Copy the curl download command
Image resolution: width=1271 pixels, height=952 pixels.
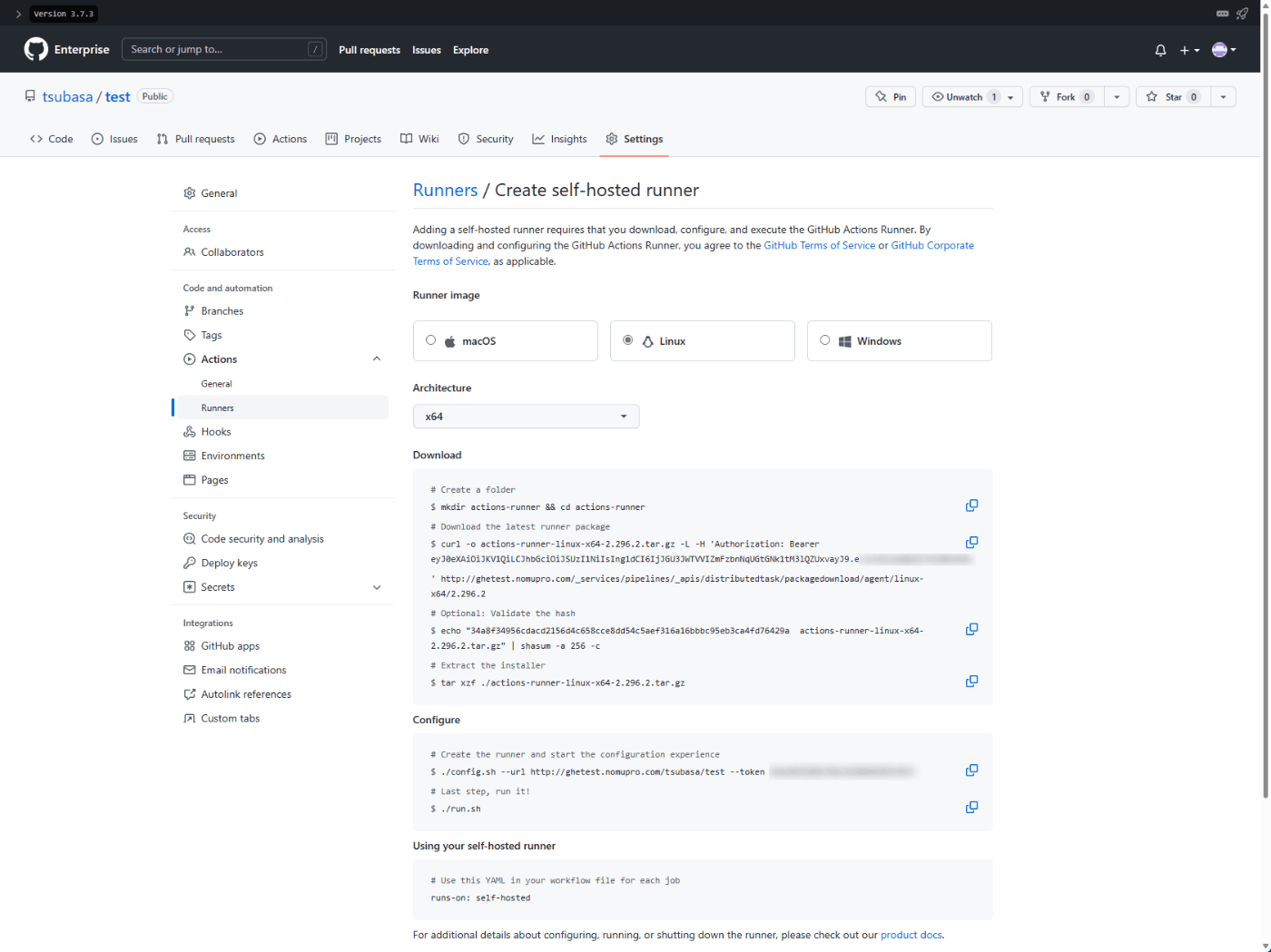(971, 543)
